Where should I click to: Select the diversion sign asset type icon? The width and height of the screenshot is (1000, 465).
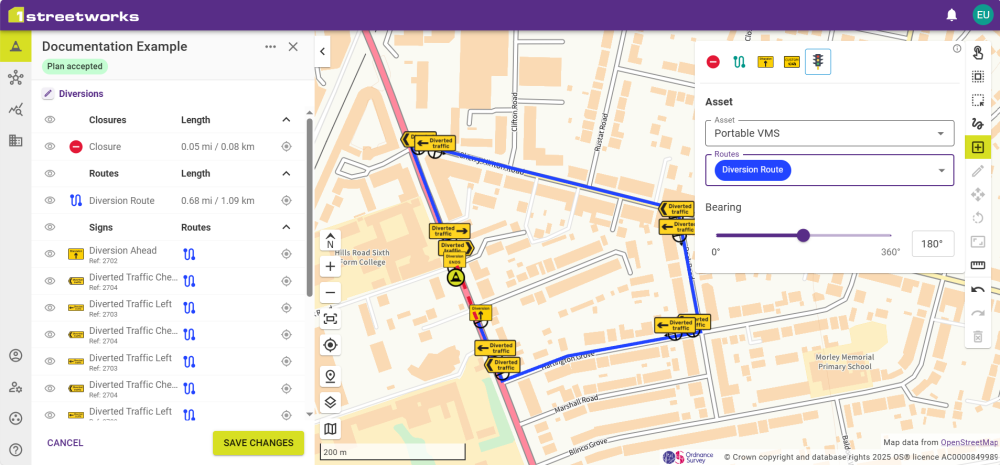click(x=765, y=62)
